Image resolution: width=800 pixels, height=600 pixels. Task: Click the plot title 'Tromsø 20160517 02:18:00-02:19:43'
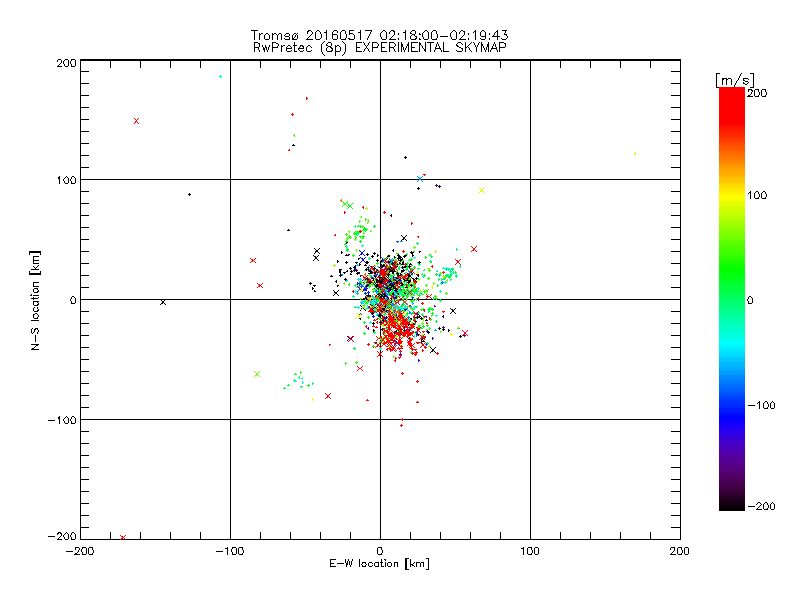pos(379,35)
